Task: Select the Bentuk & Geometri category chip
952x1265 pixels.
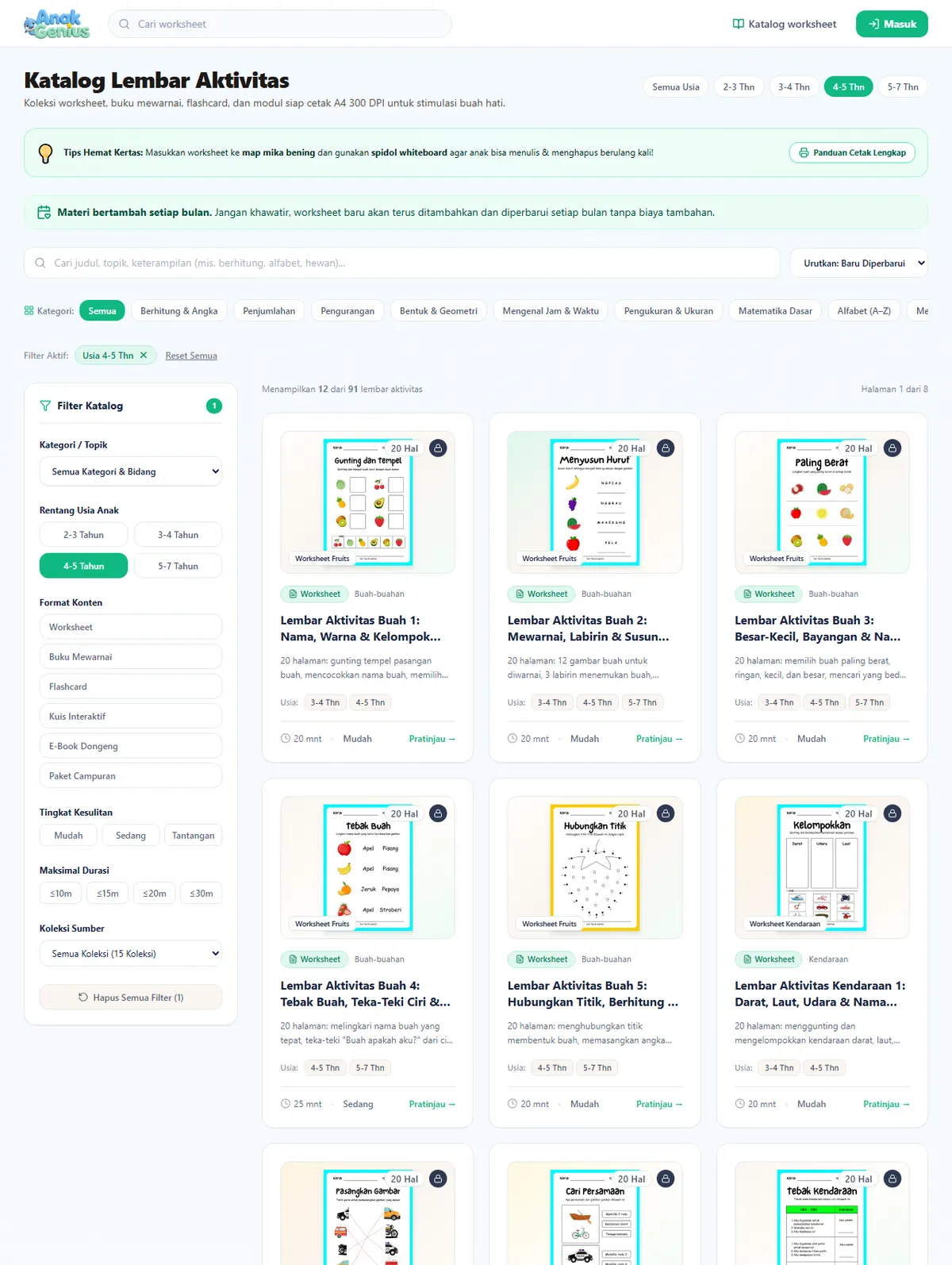Action: tap(439, 311)
